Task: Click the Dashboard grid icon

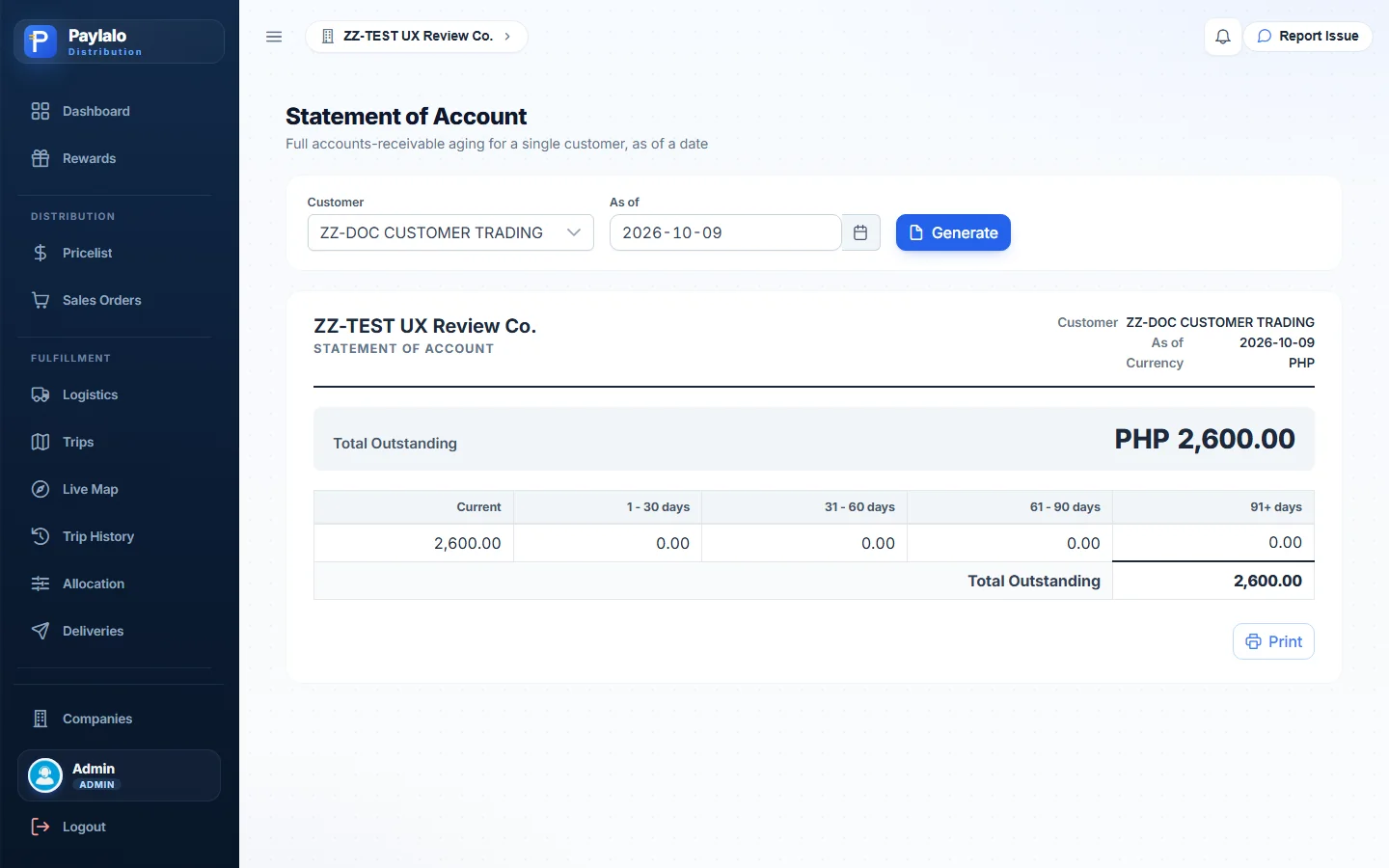Action: point(41,111)
